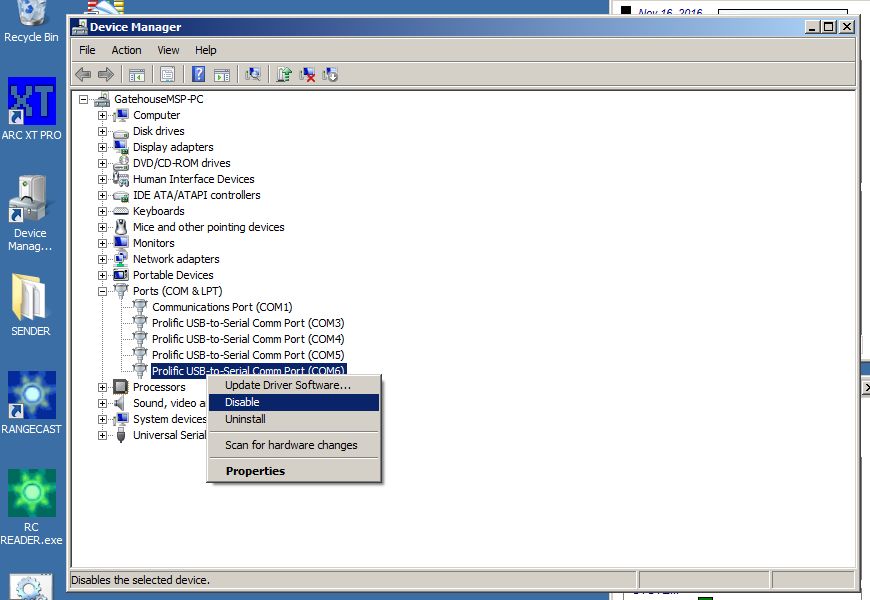The height and width of the screenshot is (600, 870).
Task: Click the GatehouseMSP-PC computer icon in the tree
Action: pos(102,99)
